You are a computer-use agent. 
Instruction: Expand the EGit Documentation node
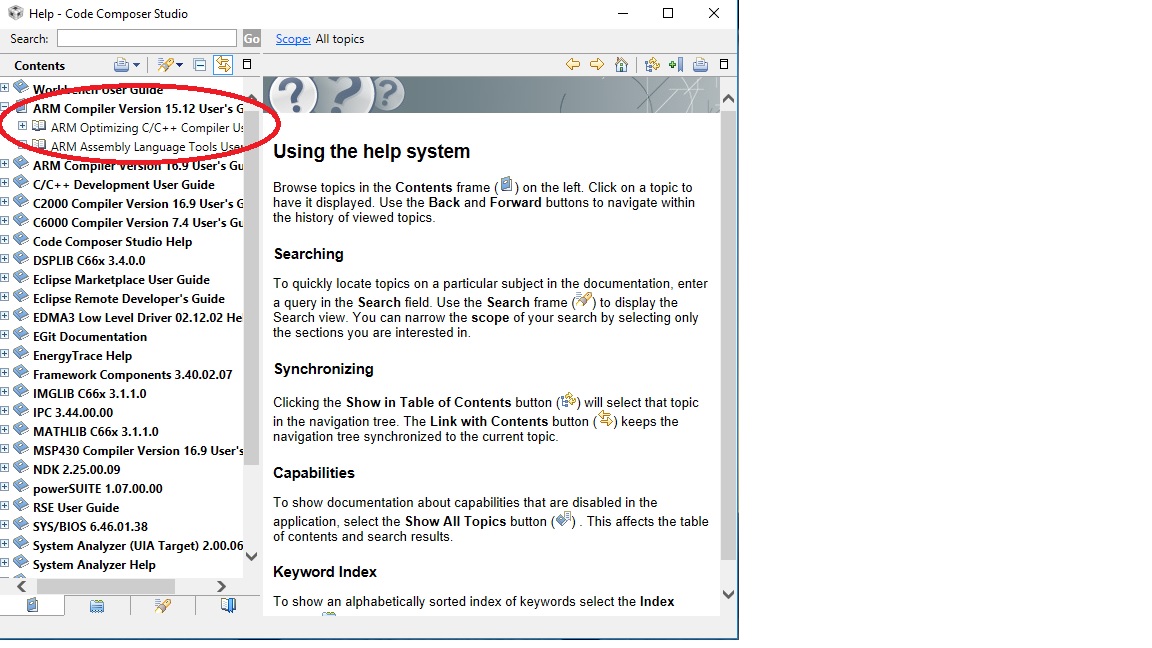pos(4,336)
